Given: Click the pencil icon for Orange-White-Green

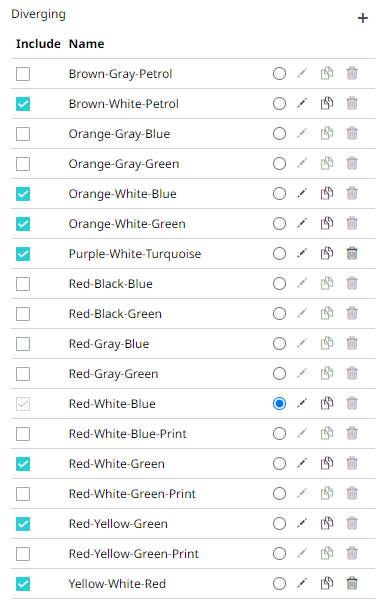Looking at the screenshot, I should click(x=302, y=224).
